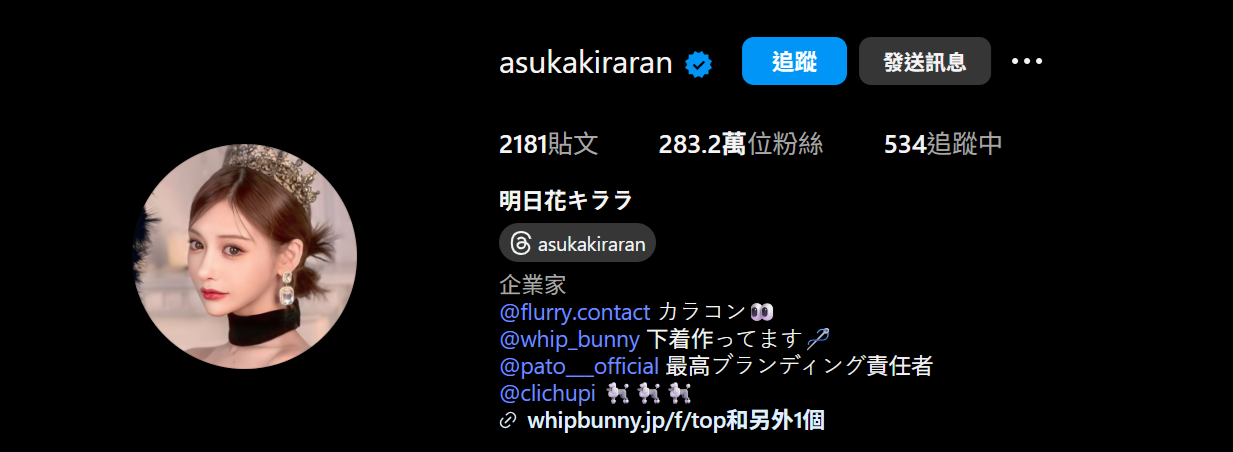
Task: Click the first poodle emoji beside @clichupi
Action: (x=619, y=393)
